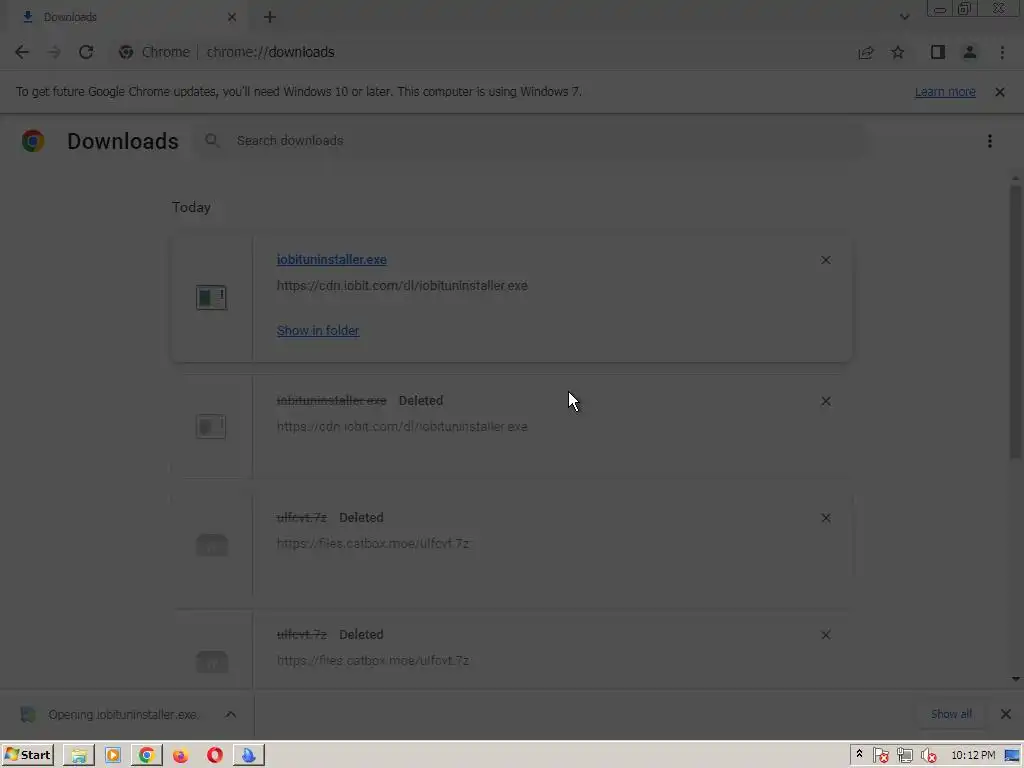1024x768 pixels.
Task: Go back using the browser back arrow
Action: coord(22,52)
